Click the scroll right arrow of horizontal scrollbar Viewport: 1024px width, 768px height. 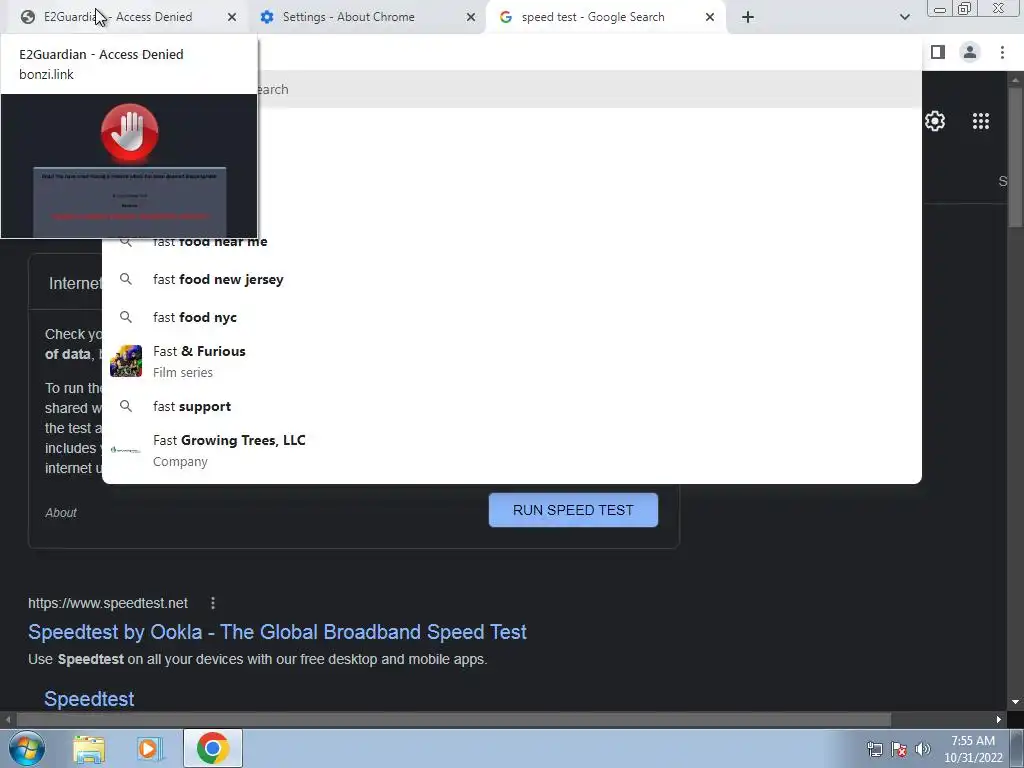click(x=999, y=719)
